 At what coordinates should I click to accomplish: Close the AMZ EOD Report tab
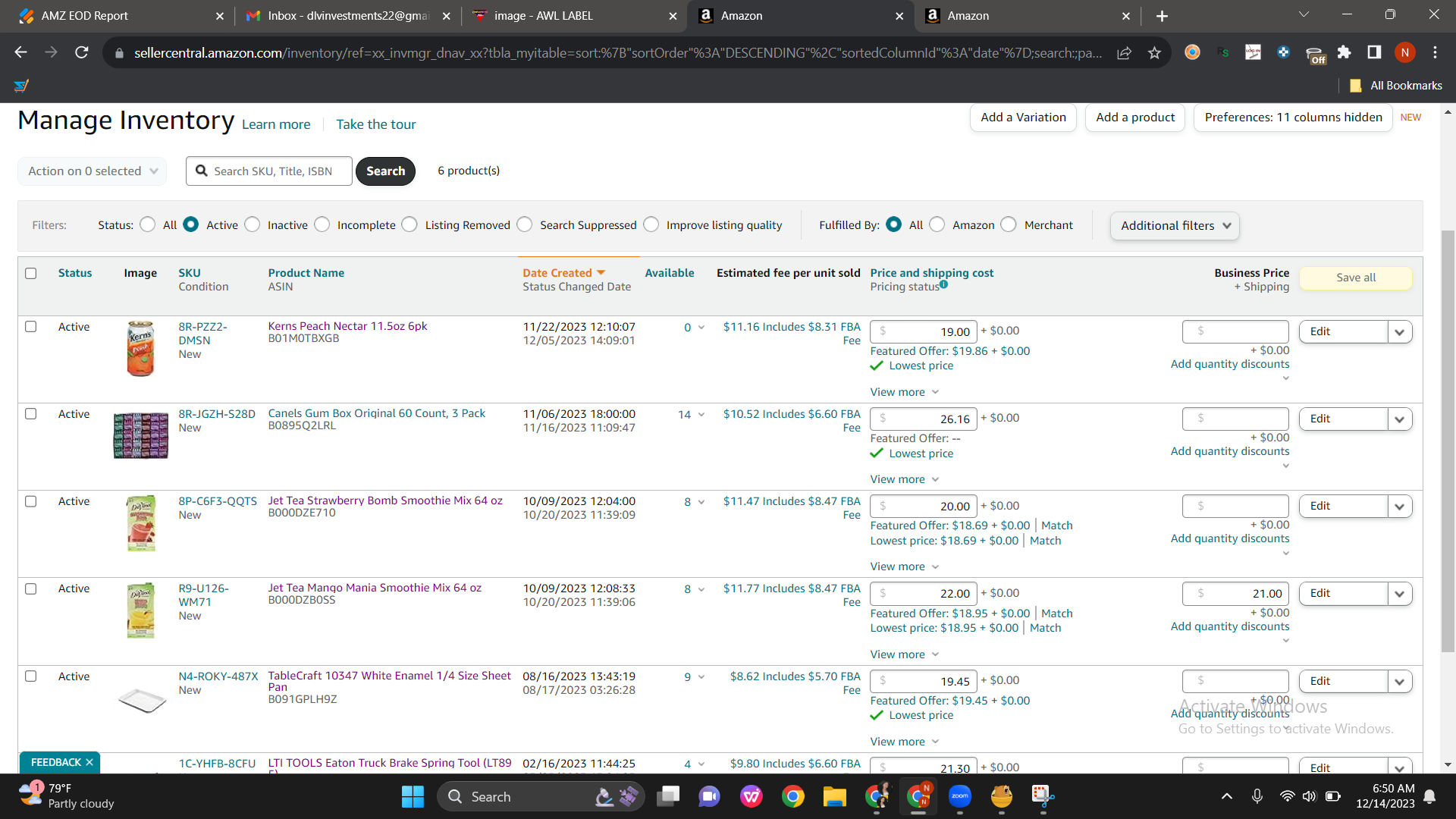[220, 16]
